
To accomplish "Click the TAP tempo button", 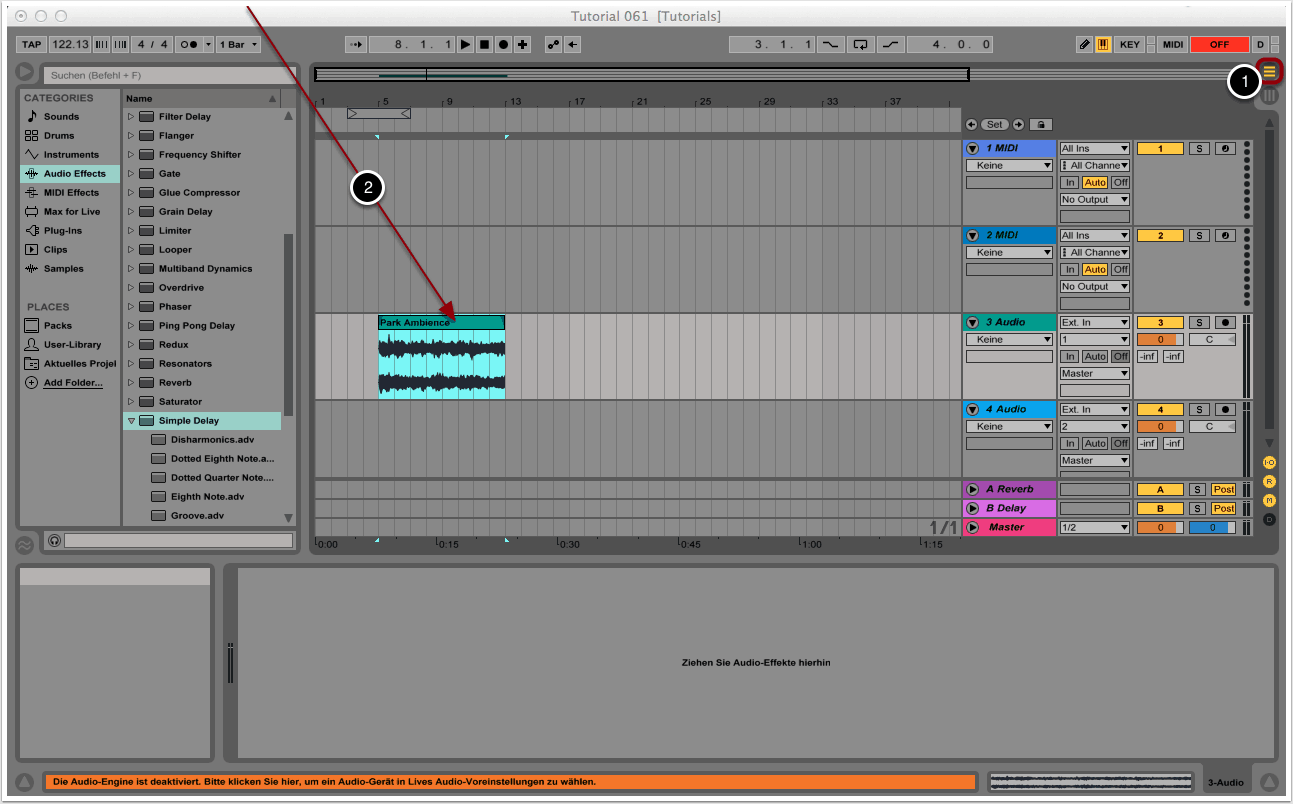I will tap(32, 45).
